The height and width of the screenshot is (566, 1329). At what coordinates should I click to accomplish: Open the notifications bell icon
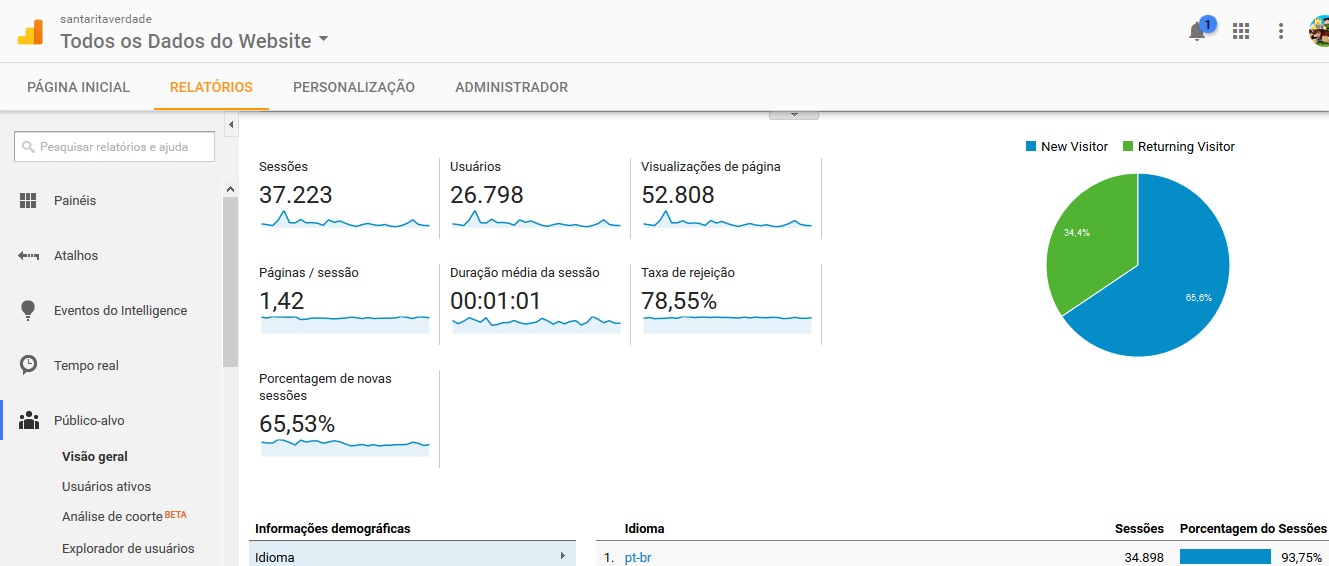[x=1196, y=31]
